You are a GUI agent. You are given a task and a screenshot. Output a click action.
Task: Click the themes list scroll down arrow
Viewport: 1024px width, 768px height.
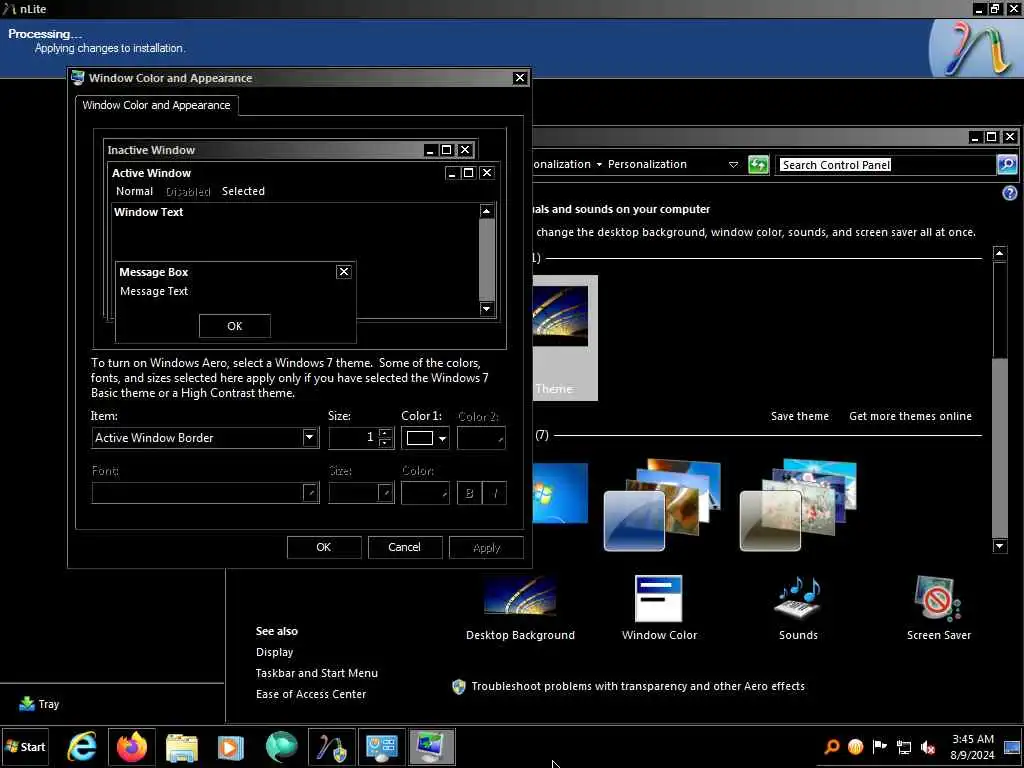coord(999,546)
